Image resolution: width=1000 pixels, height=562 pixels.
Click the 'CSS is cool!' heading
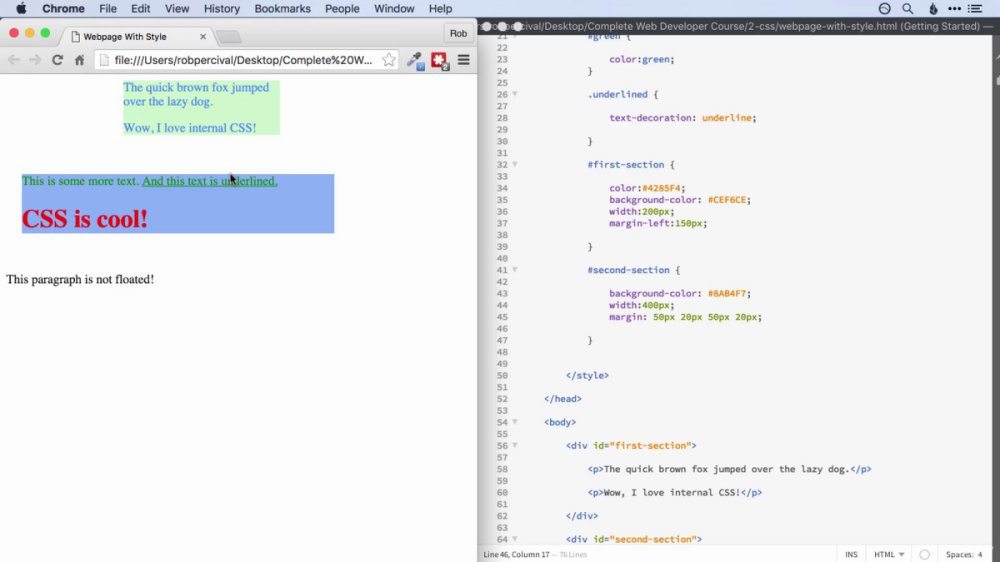(x=84, y=219)
